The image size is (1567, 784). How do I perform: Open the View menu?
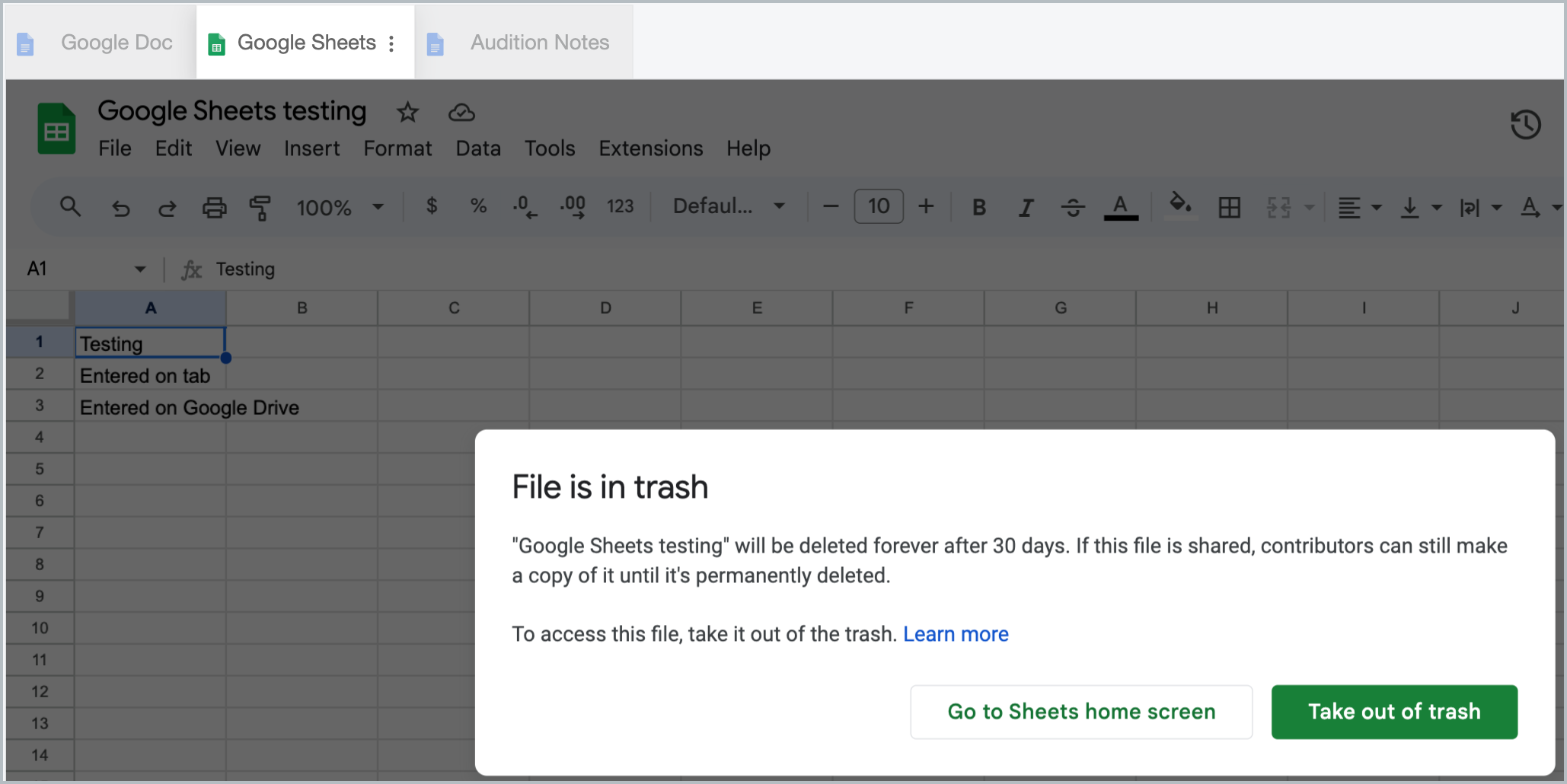point(238,148)
